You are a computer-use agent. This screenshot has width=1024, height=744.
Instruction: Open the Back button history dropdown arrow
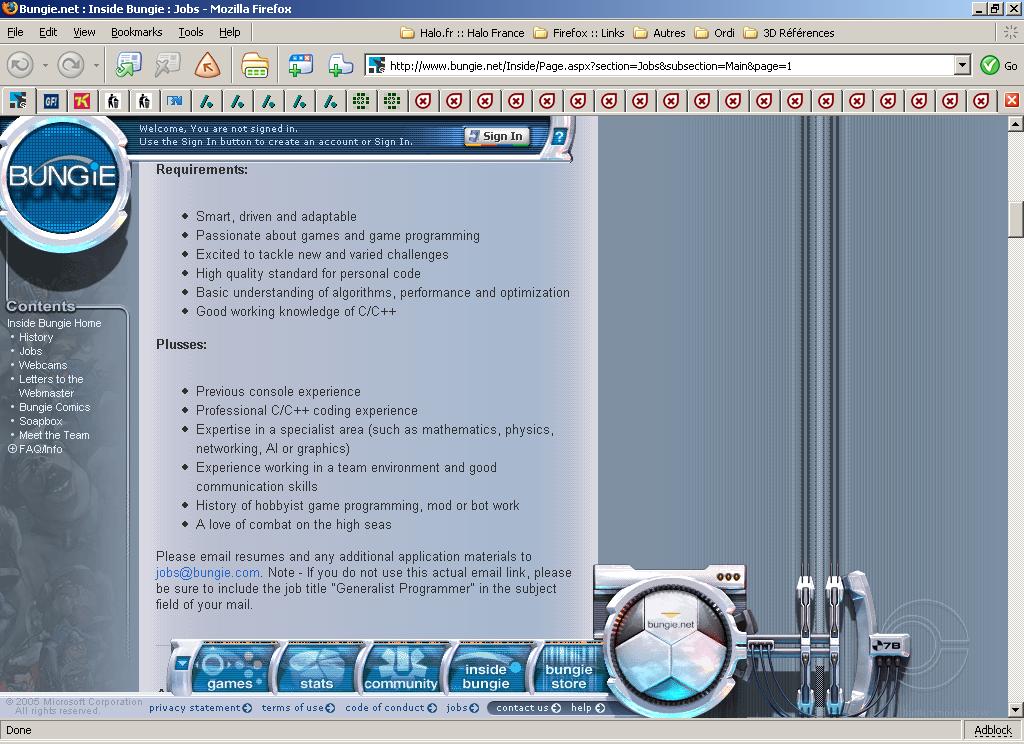coord(45,65)
